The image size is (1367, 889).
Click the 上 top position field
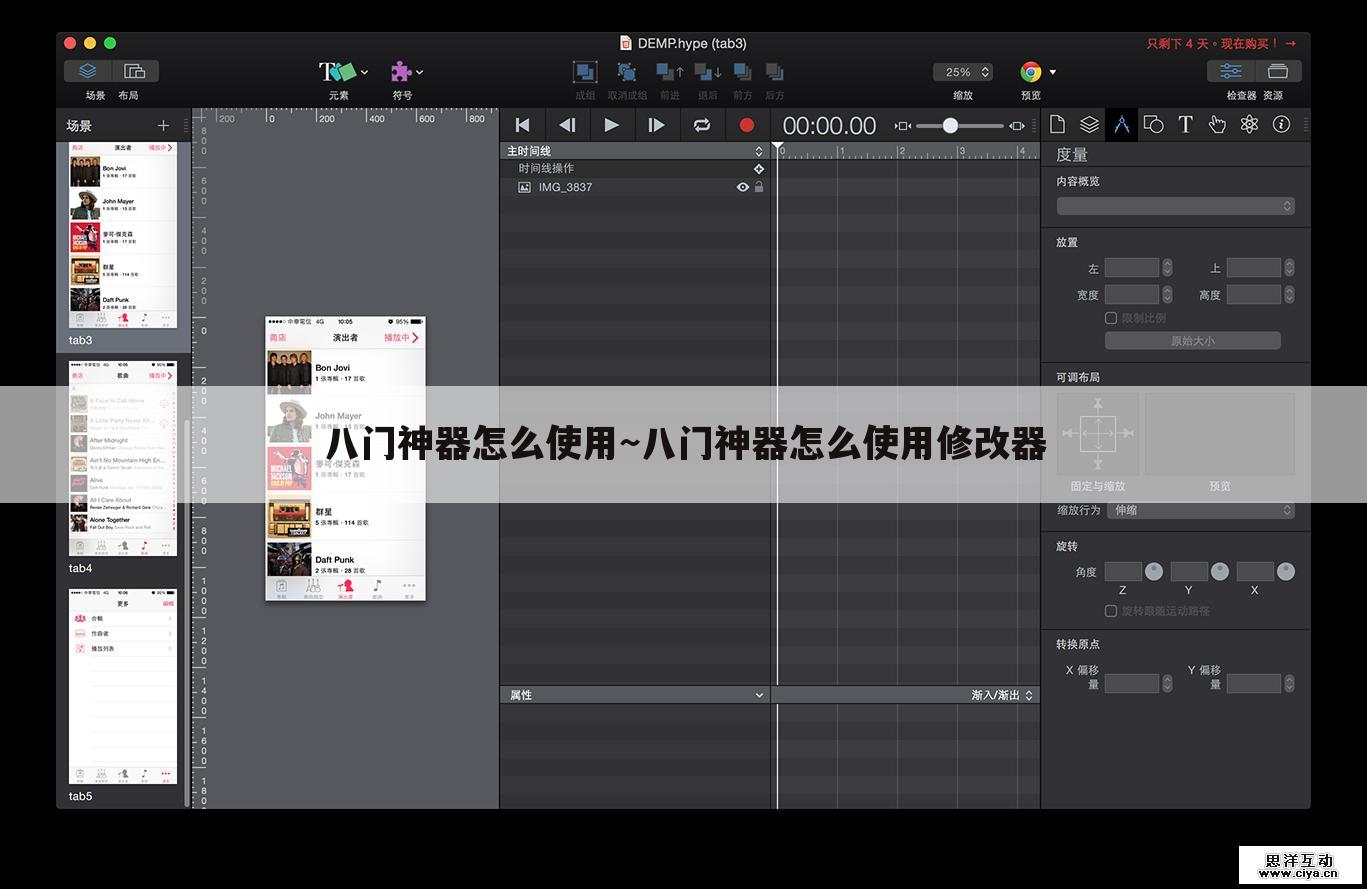1254,268
